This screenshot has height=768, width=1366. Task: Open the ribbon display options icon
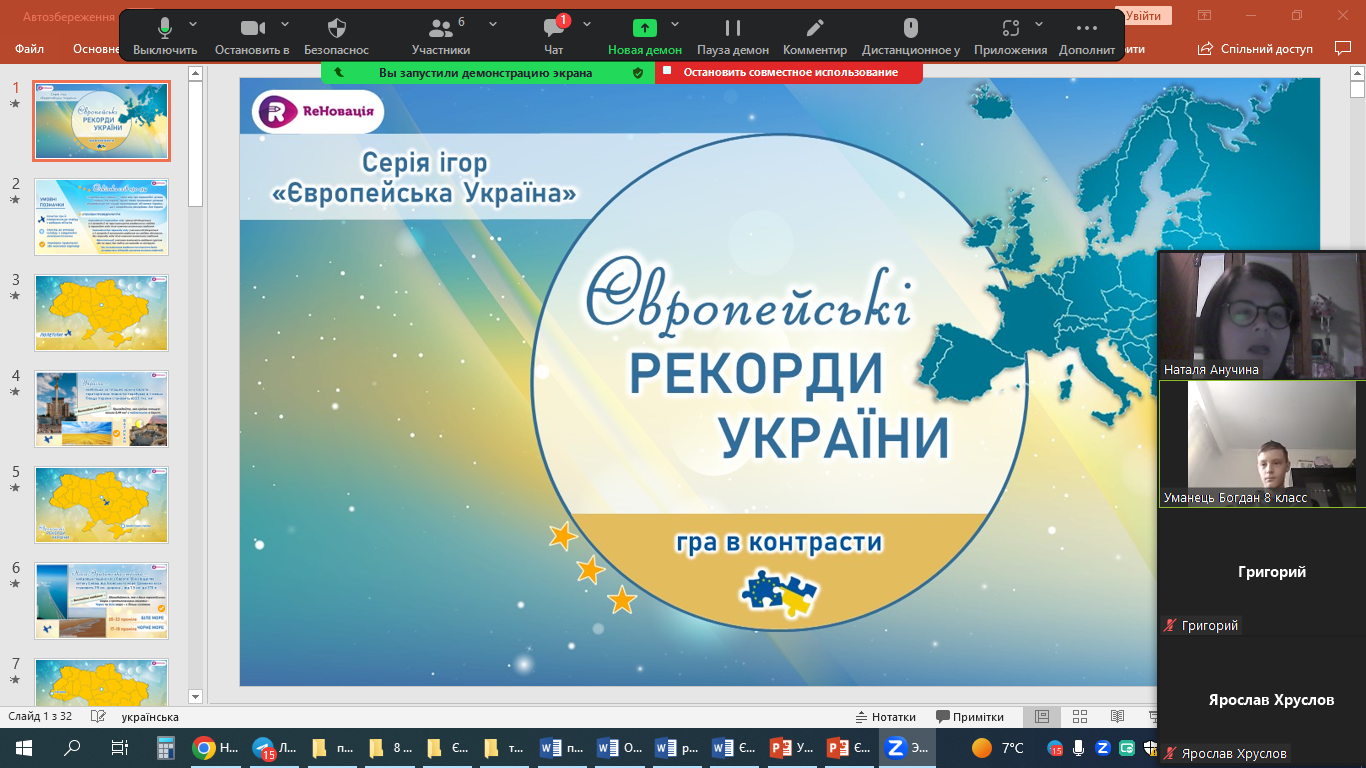click(x=1205, y=15)
